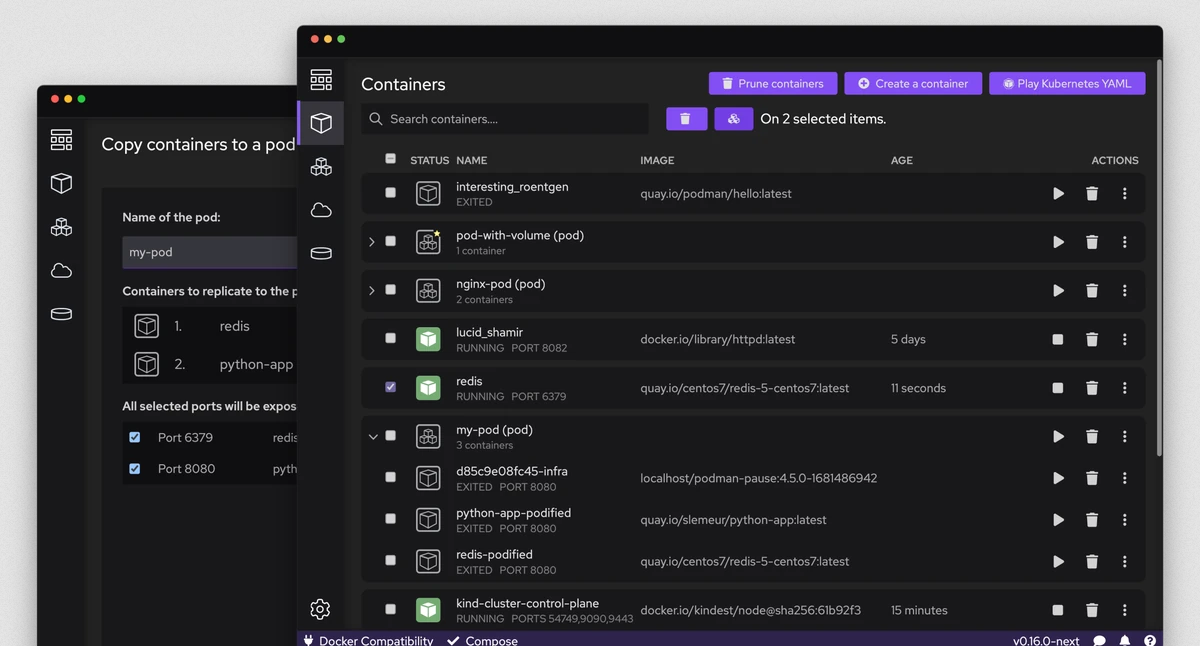Open Compose in status bar
The image size is (1200, 646).
point(482,640)
